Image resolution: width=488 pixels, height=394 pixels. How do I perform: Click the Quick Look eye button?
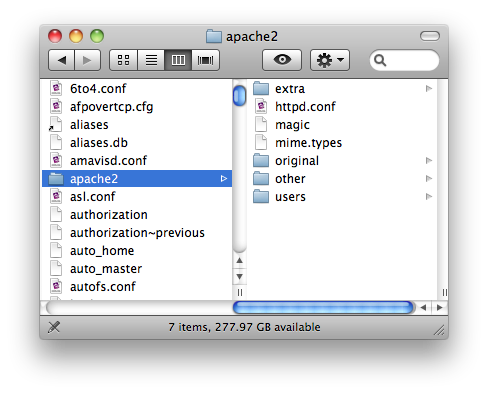click(x=282, y=60)
